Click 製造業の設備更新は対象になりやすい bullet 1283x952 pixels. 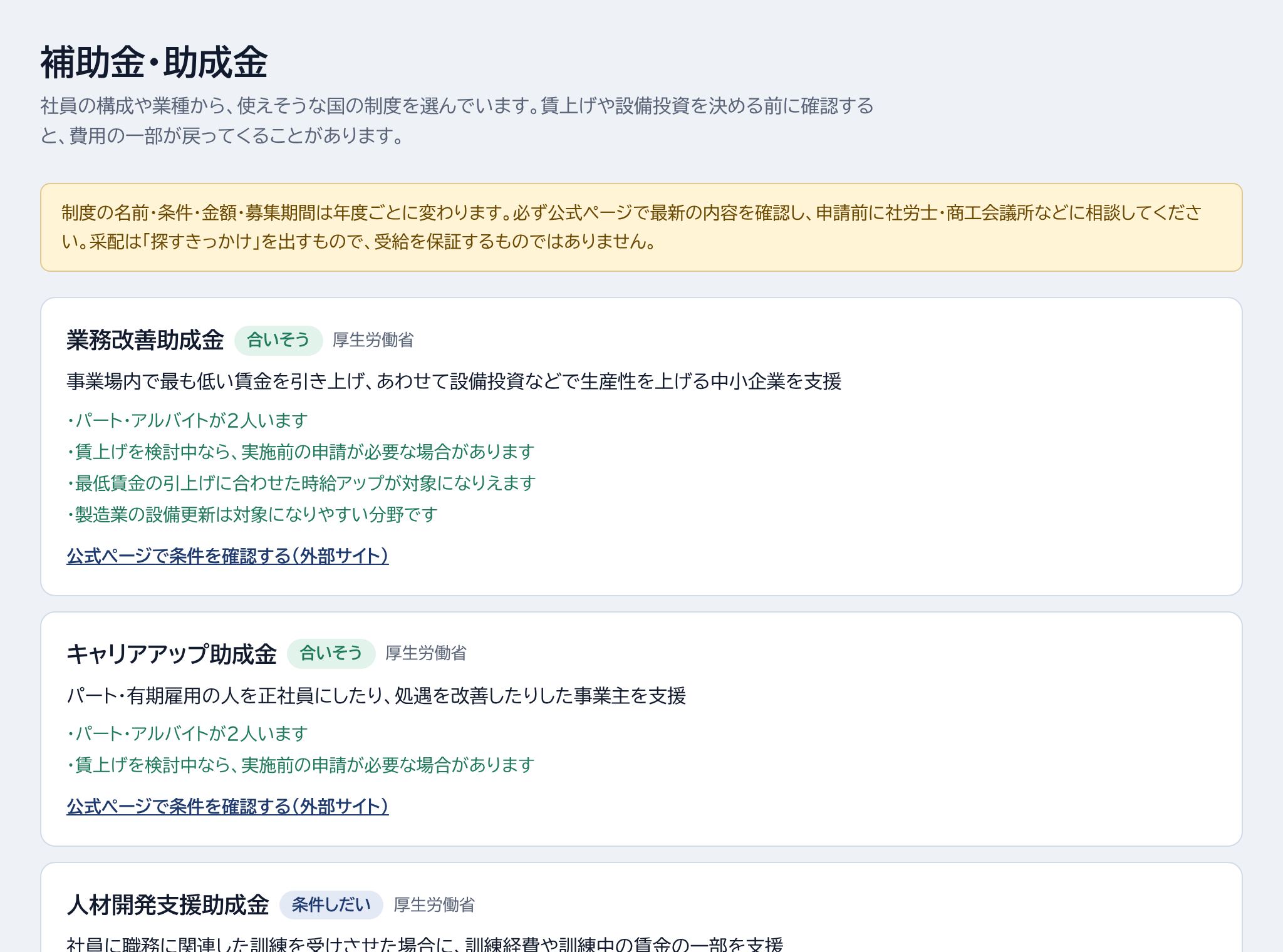(252, 514)
